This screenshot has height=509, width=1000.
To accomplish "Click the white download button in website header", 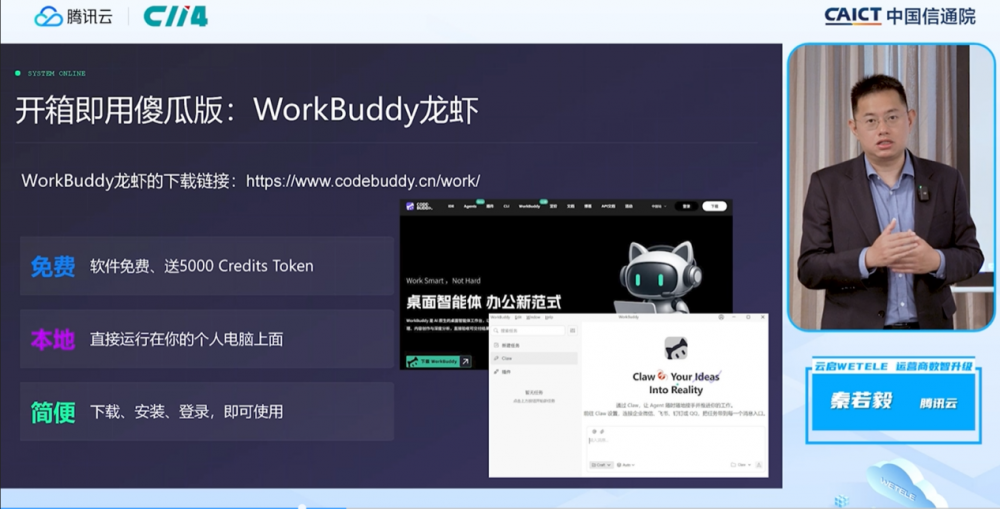I will point(714,206).
